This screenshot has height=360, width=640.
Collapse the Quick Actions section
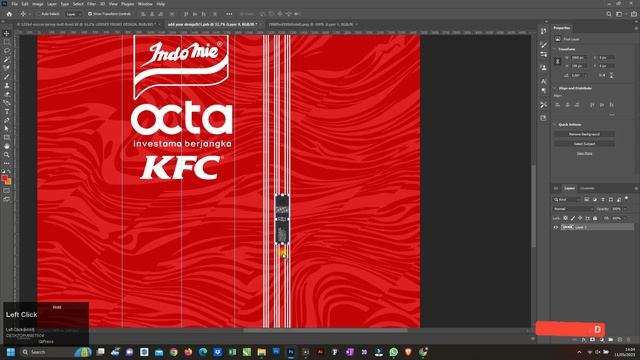pos(555,124)
